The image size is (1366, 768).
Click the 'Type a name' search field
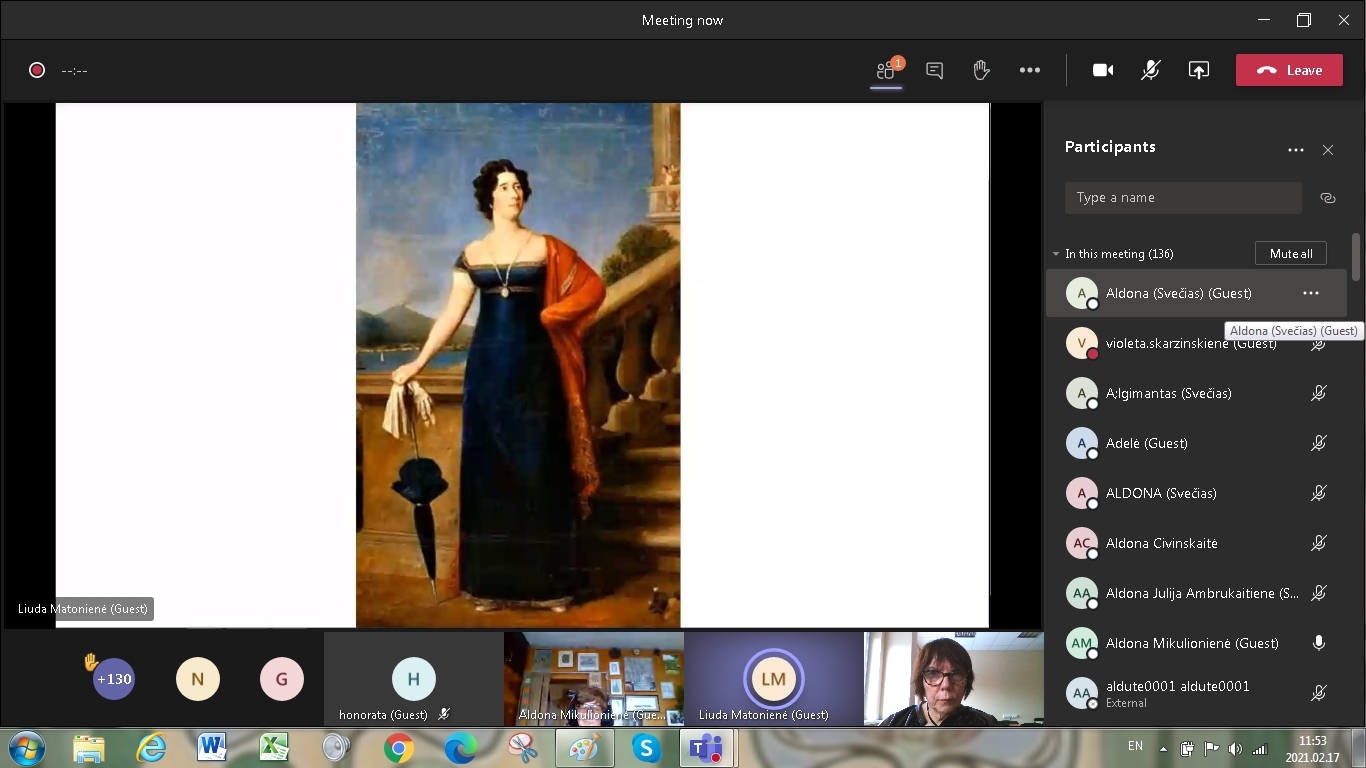(x=1182, y=198)
